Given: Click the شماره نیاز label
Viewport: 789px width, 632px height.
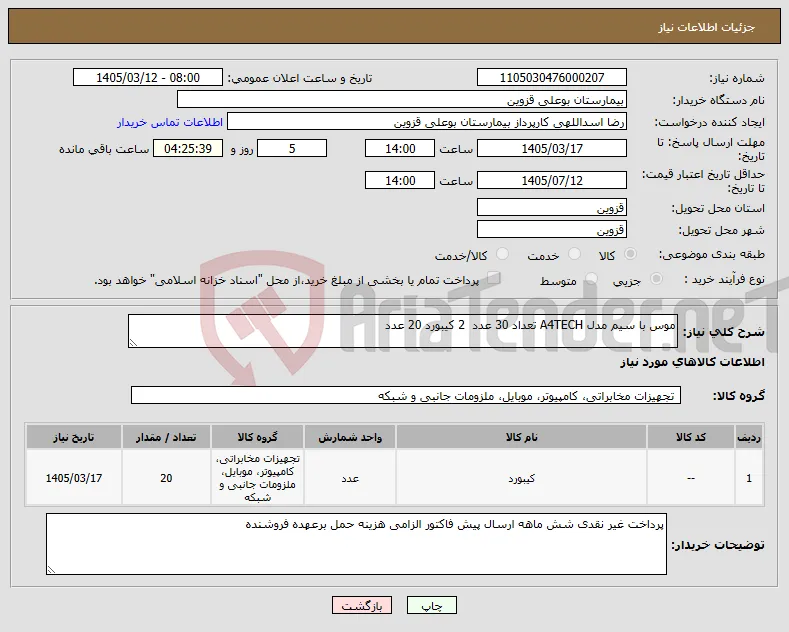Looking at the screenshot, I should 737,78.
